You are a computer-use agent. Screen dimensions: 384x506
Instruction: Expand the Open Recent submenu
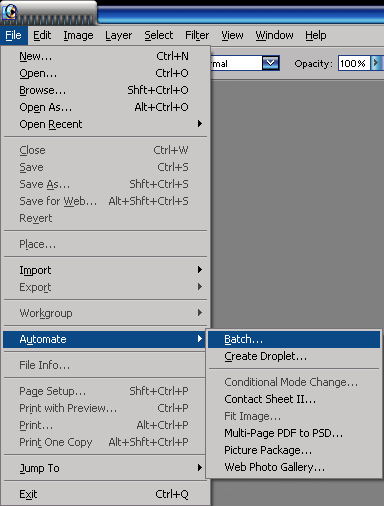pos(105,124)
